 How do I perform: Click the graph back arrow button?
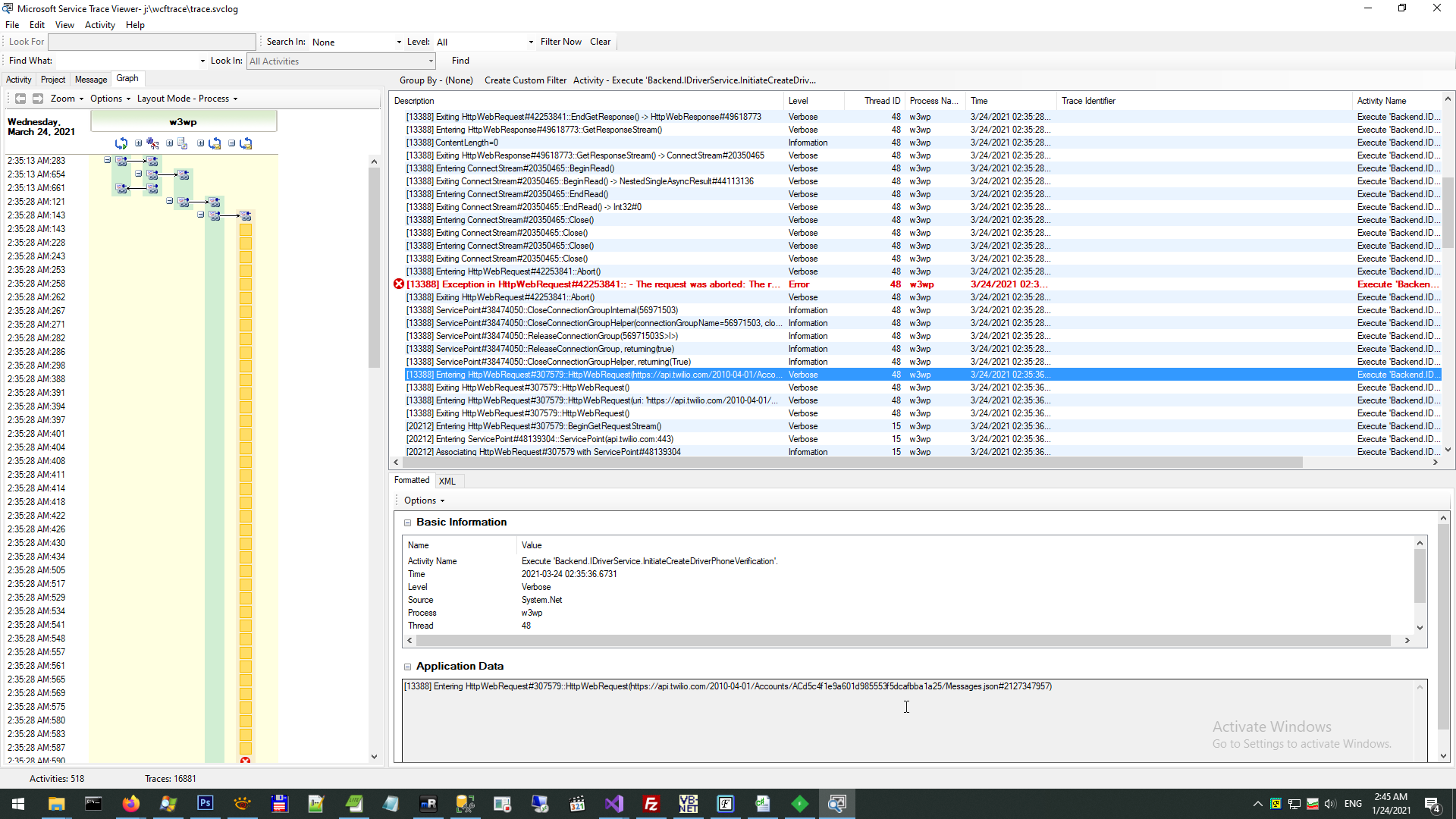click(x=20, y=99)
